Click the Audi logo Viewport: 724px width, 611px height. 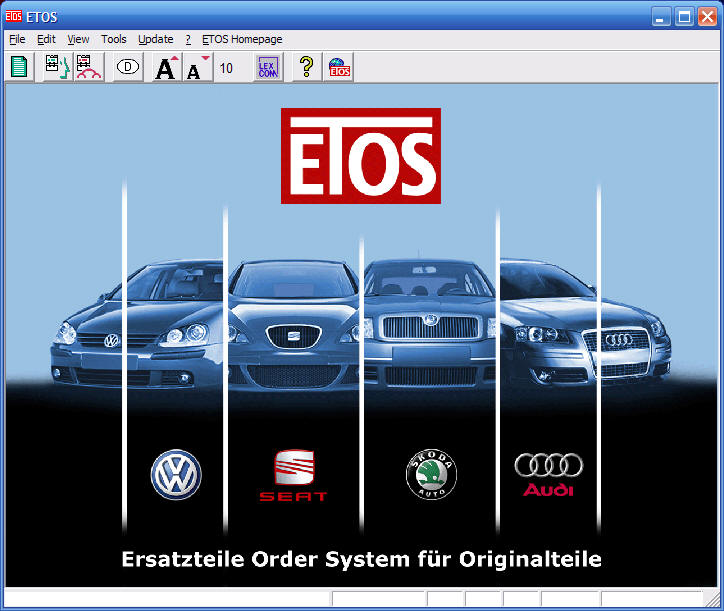549,474
